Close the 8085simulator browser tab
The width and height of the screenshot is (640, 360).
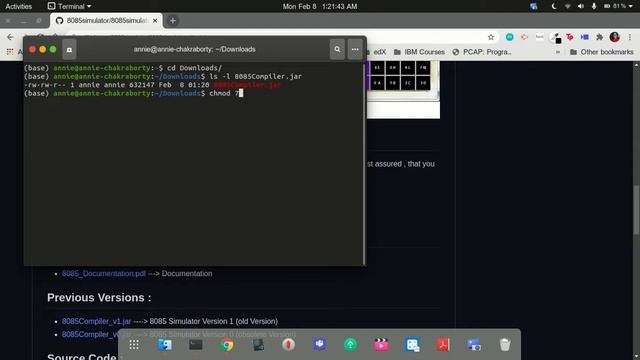[x=155, y=20]
